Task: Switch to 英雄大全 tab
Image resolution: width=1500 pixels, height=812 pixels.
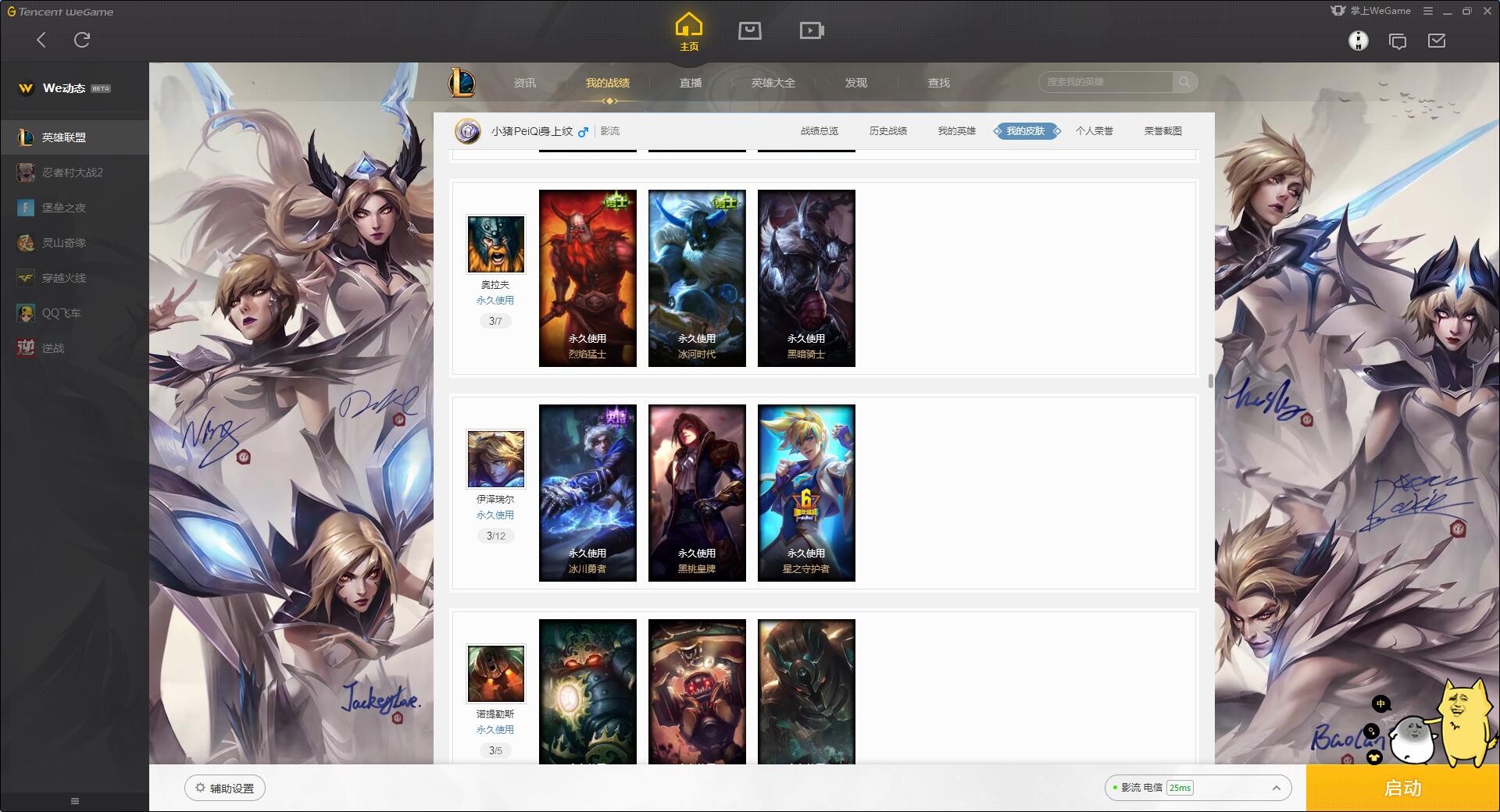Action: (773, 83)
